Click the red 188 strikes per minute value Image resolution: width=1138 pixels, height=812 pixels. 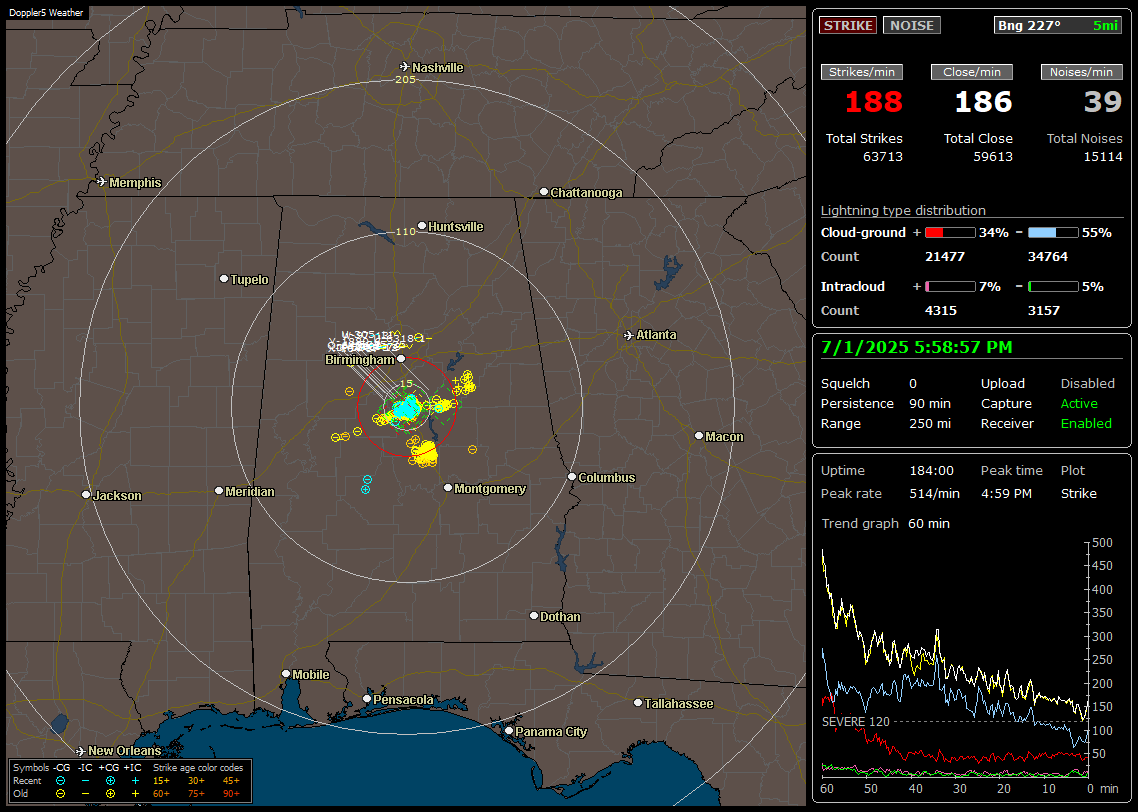(x=873, y=102)
